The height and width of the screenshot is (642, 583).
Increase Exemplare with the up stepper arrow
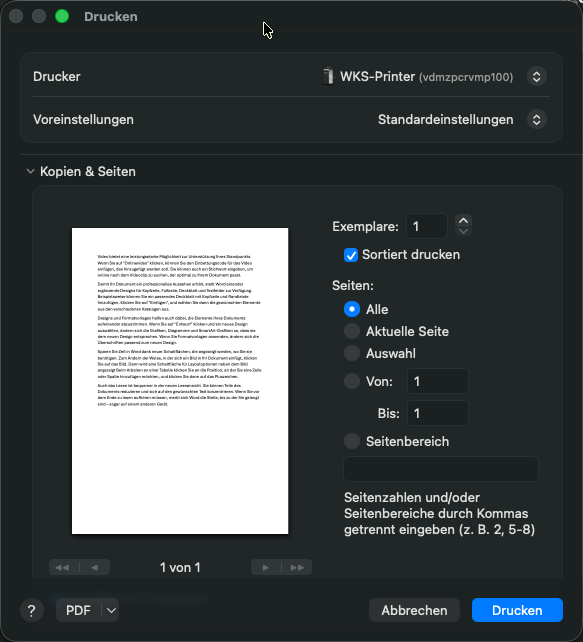463,220
